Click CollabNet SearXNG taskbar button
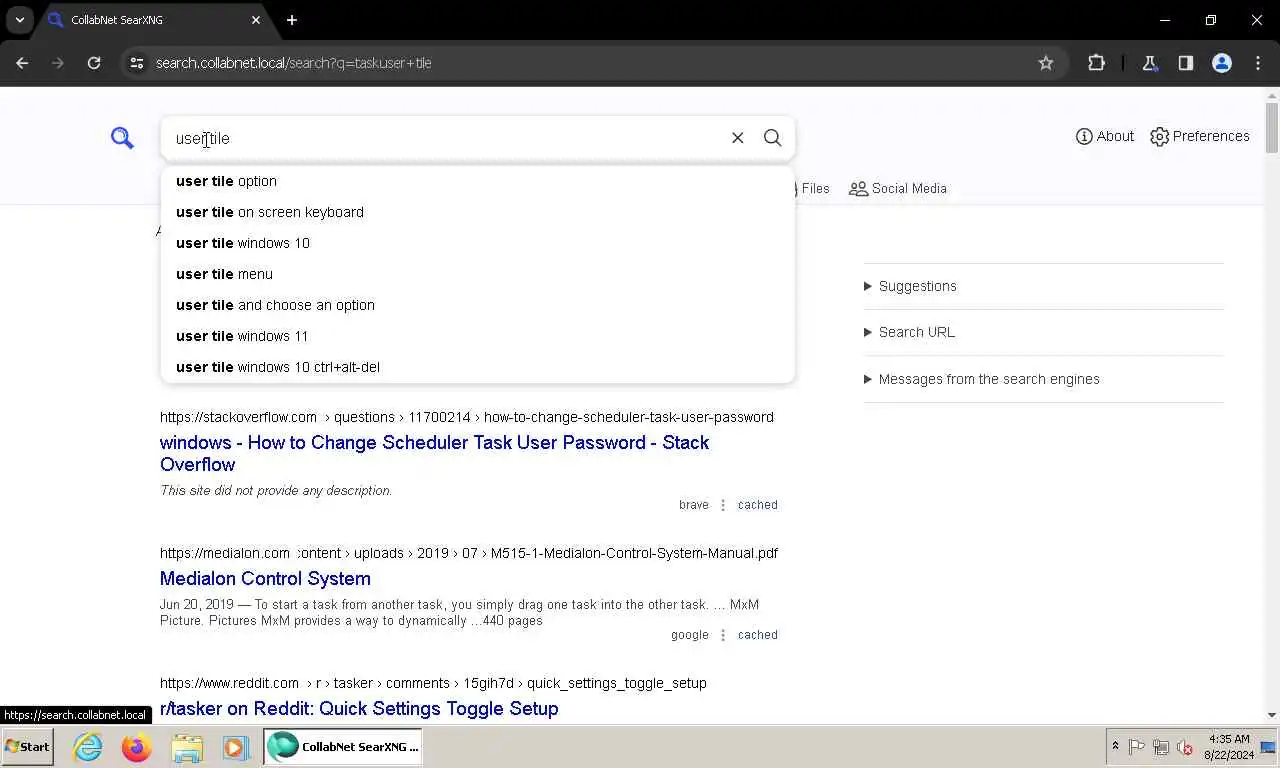Screen dimensions: 1280x768 coord(343,747)
